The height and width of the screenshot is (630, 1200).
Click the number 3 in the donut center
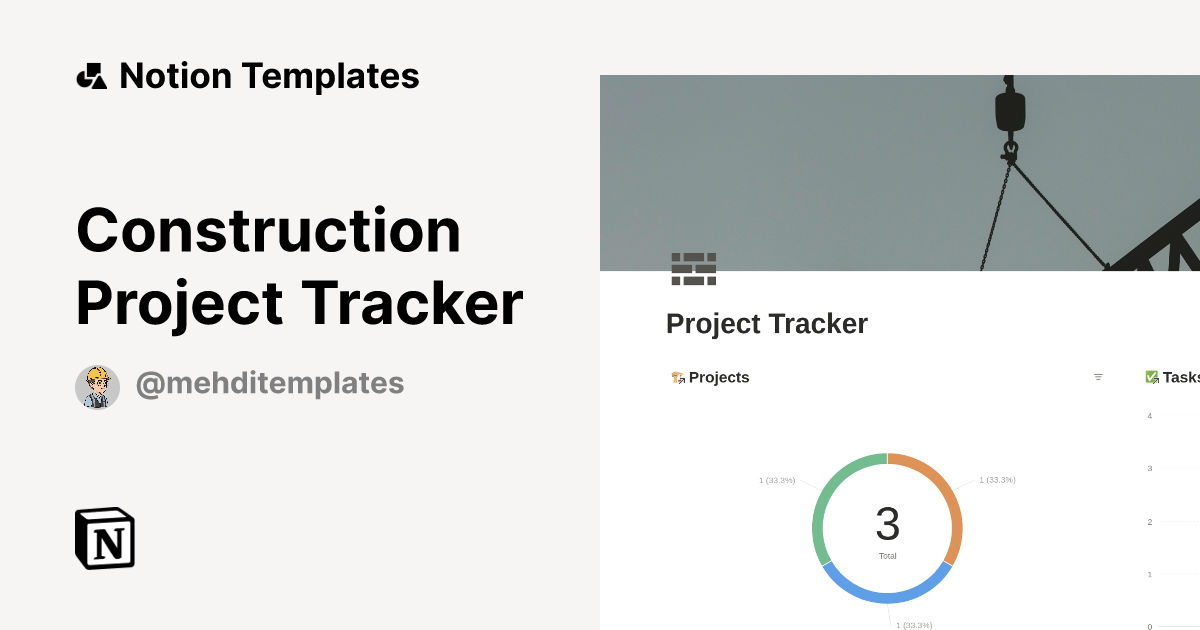(x=888, y=525)
